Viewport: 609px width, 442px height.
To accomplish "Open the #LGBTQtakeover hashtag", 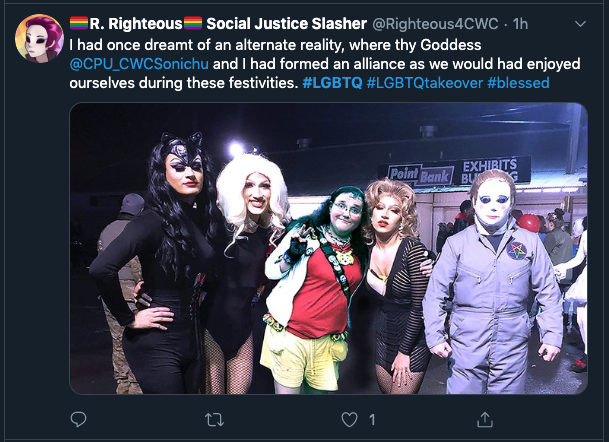I will pos(425,83).
